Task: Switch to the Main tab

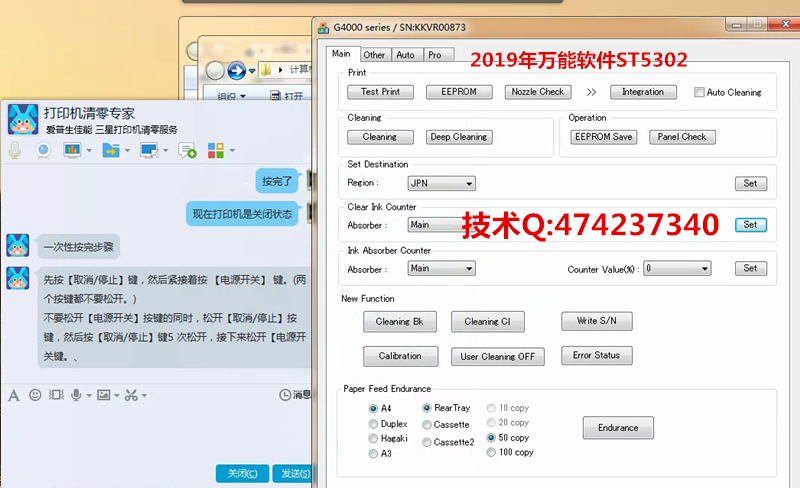Action: (341, 54)
